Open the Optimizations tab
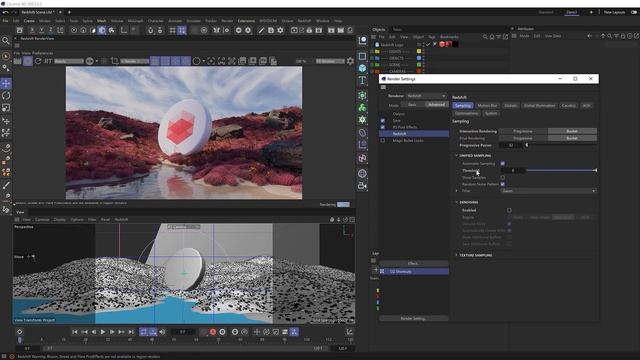 pyautogui.click(x=467, y=113)
